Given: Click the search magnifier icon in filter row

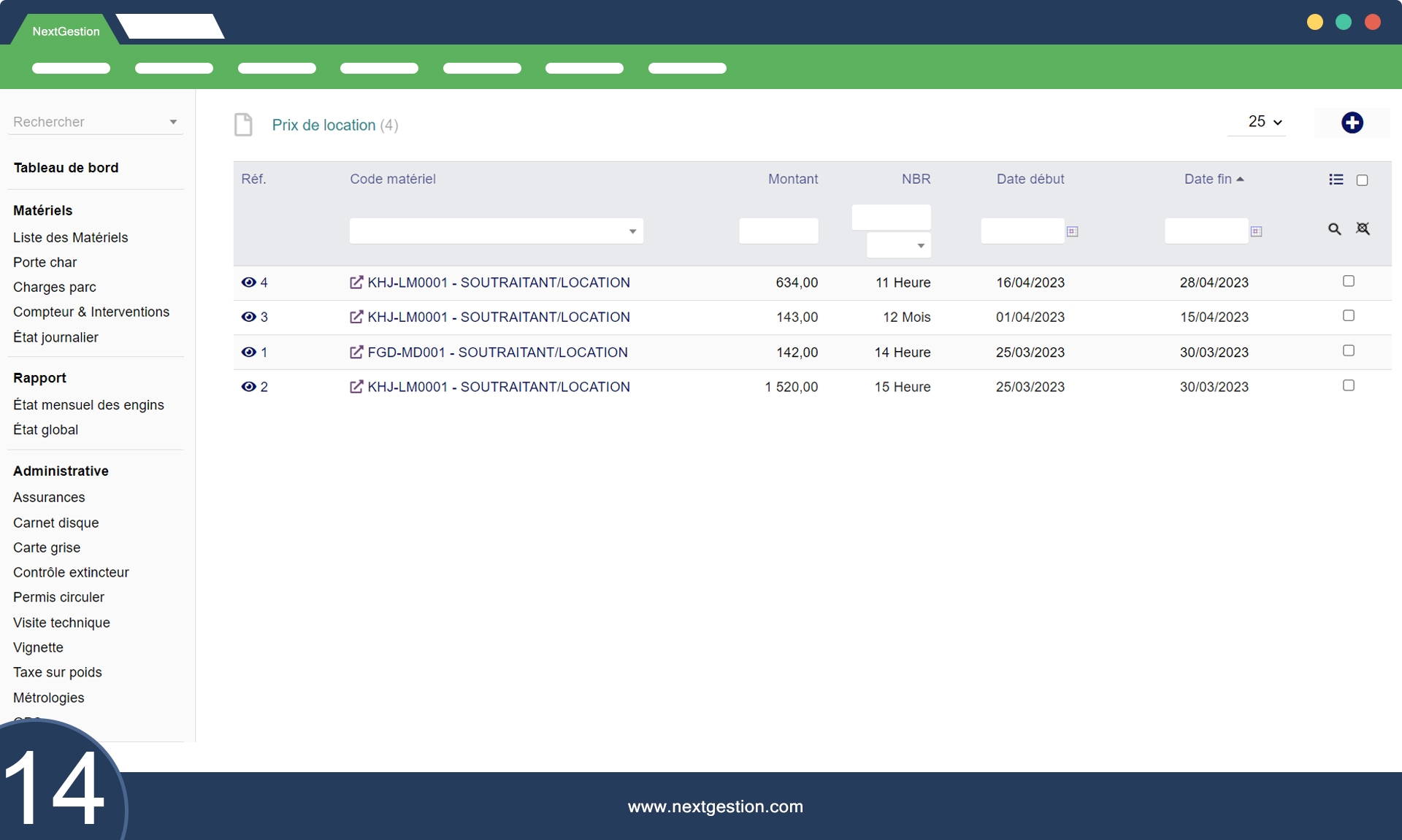Looking at the screenshot, I should 1334,229.
